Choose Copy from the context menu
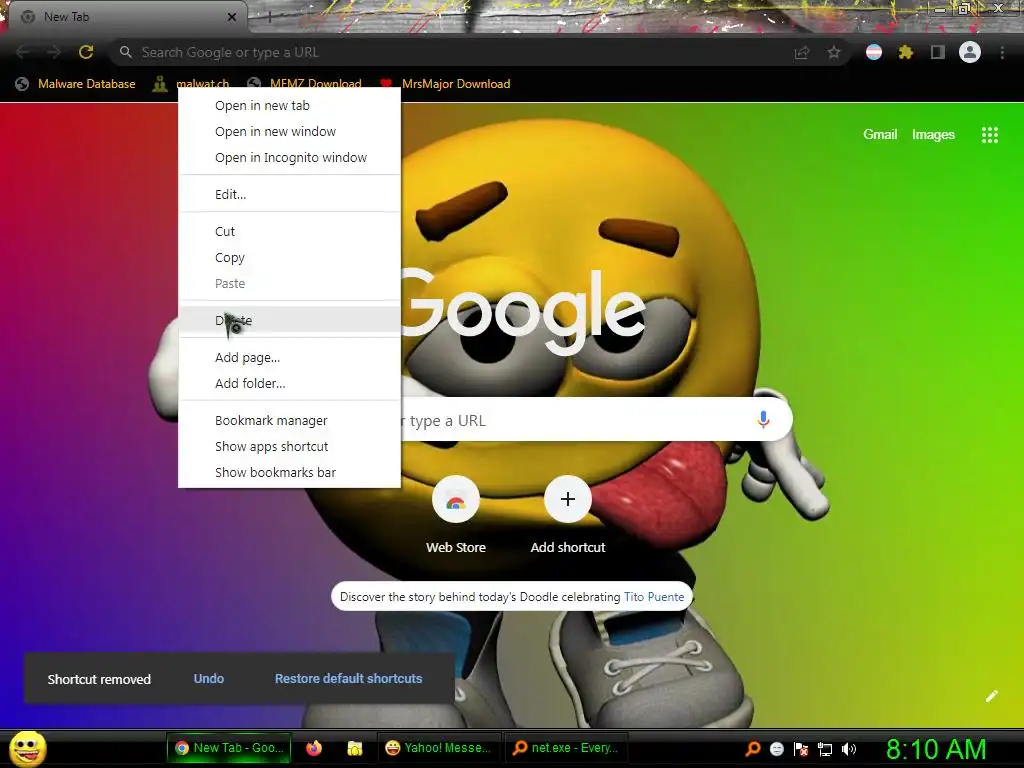Screen dimensions: 1024x768 click(289, 258)
